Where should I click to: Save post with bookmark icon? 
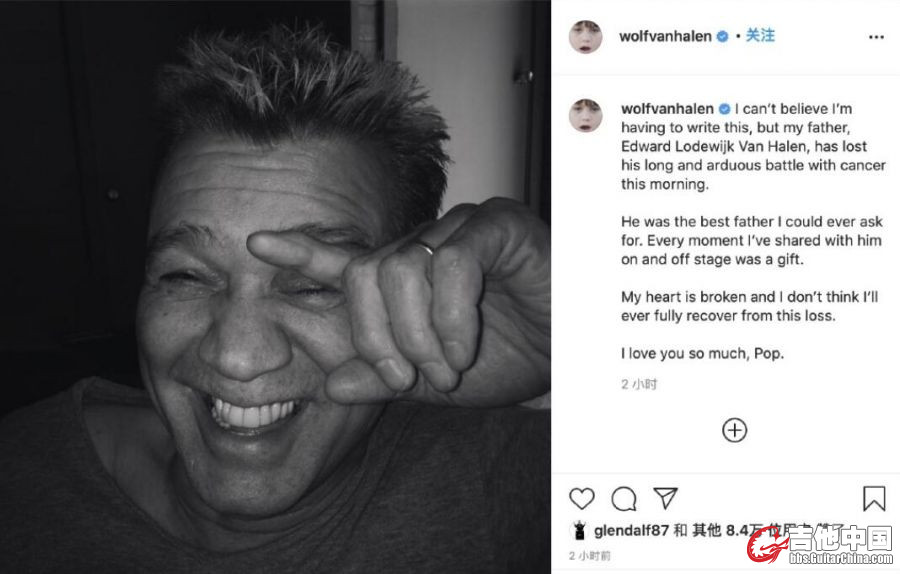click(x=873, y=498)
